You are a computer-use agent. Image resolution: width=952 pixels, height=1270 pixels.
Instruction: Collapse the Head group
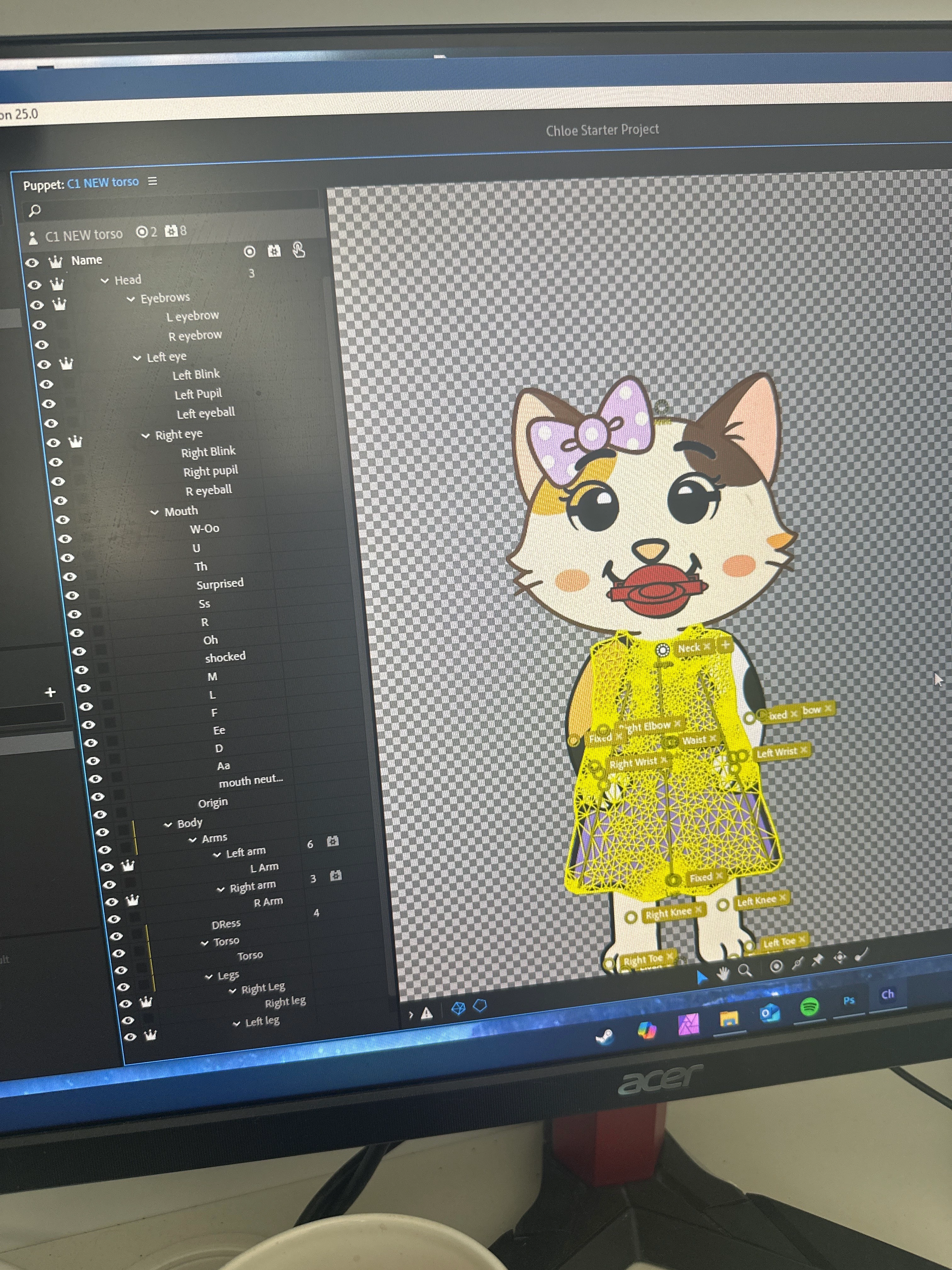[105, 281]
